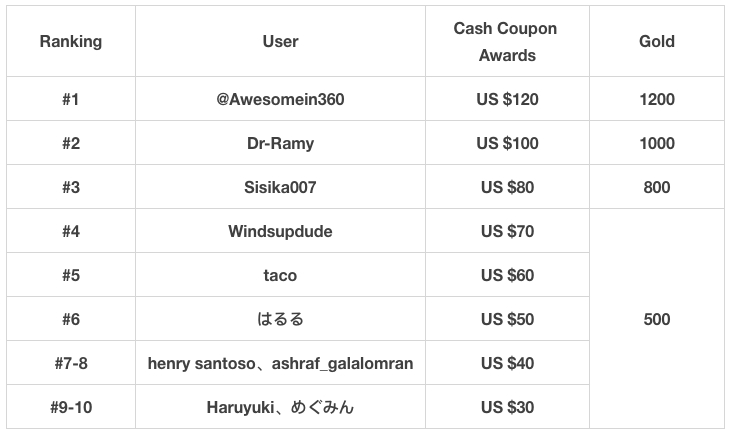This screenshot has width=731, height=434.
Task: Select the Cash Coupon Awards header
Action: (x=507, y=41)
